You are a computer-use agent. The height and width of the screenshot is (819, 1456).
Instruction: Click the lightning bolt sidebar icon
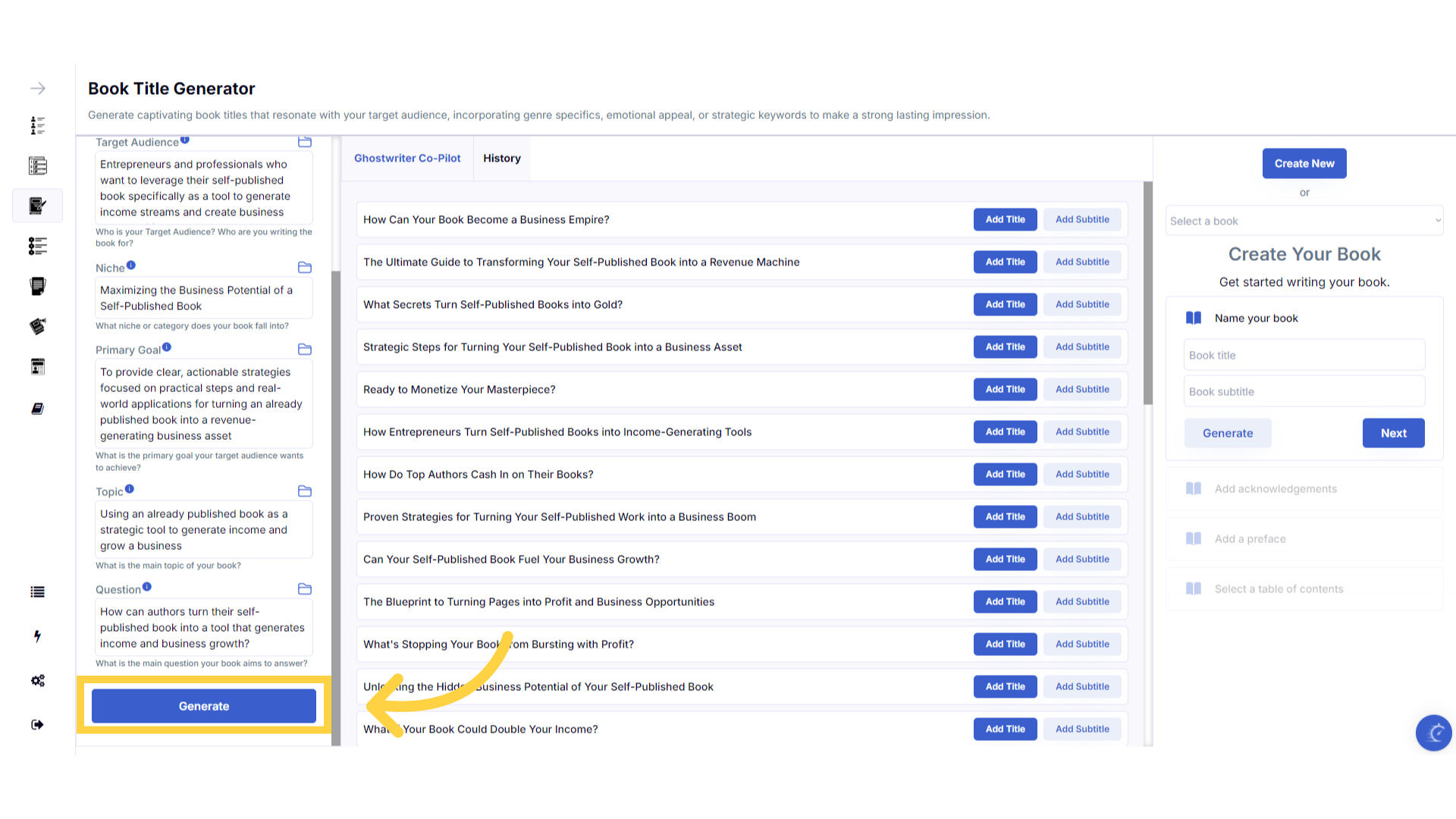pyautogui.click(x=37, y=636)
